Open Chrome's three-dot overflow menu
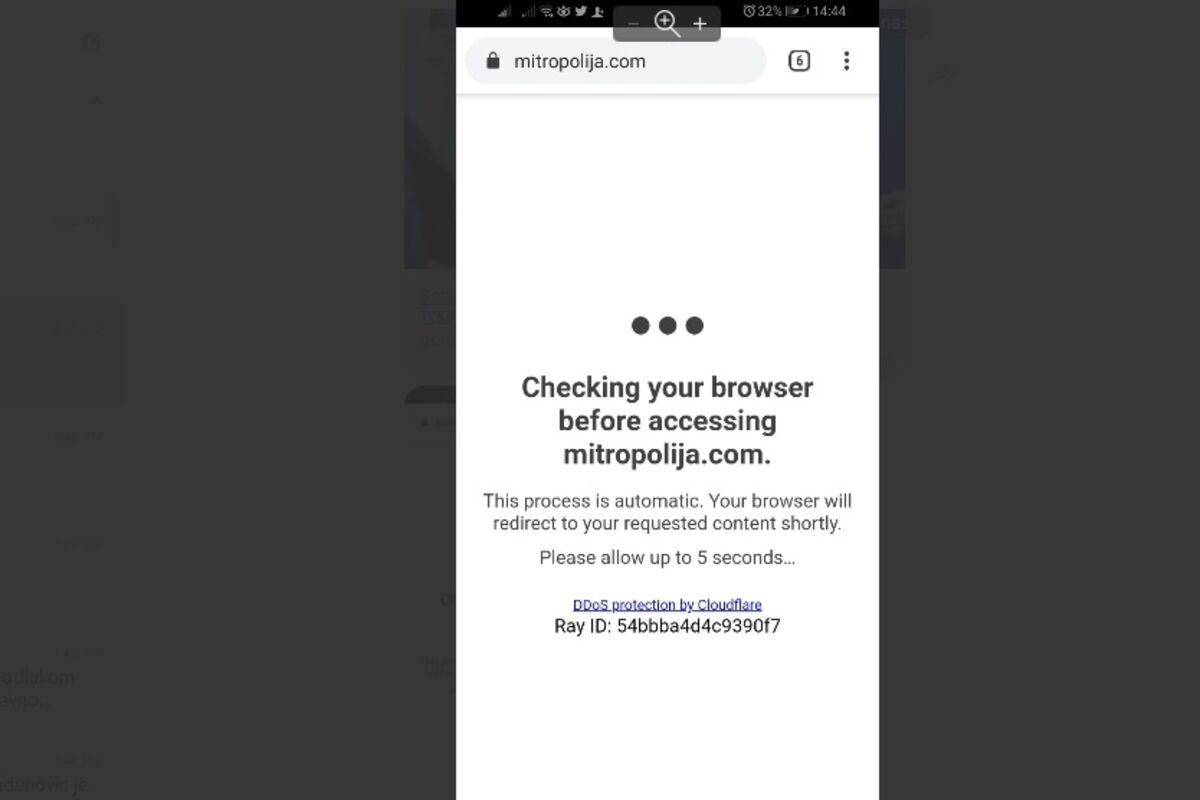Viewport: 1200px width, 800px height. (x=846, y=61)
